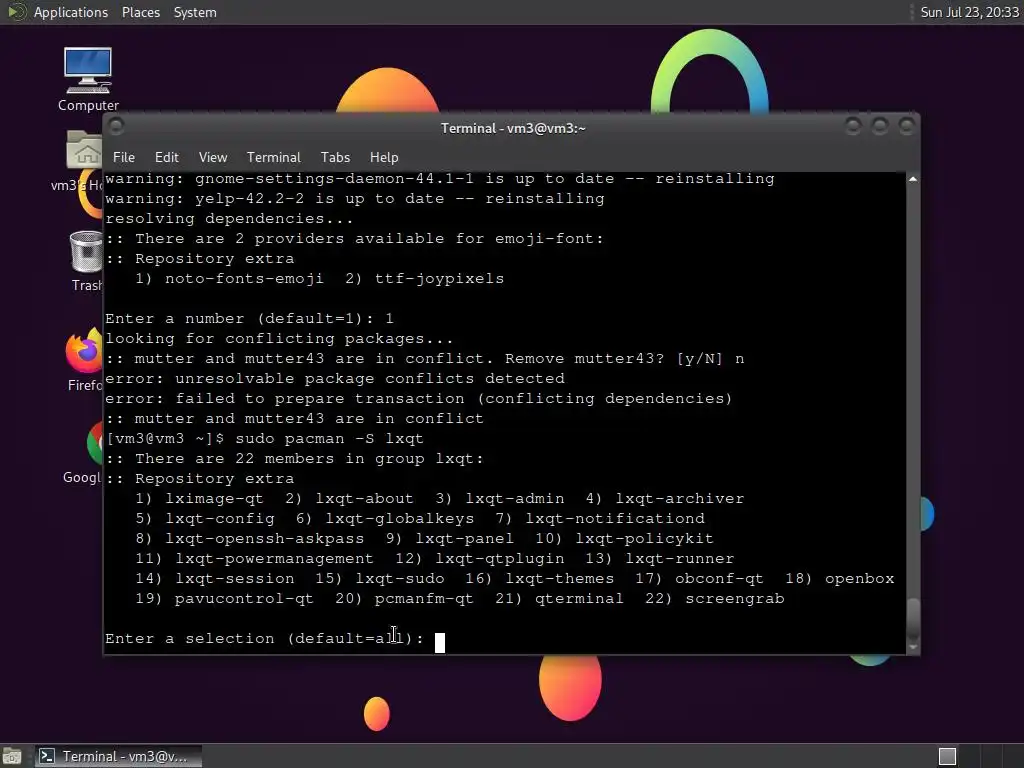Screen dimensions: 1024x768
Task: Click the text '16) lxqt-themes'
Action: point(539,579)
